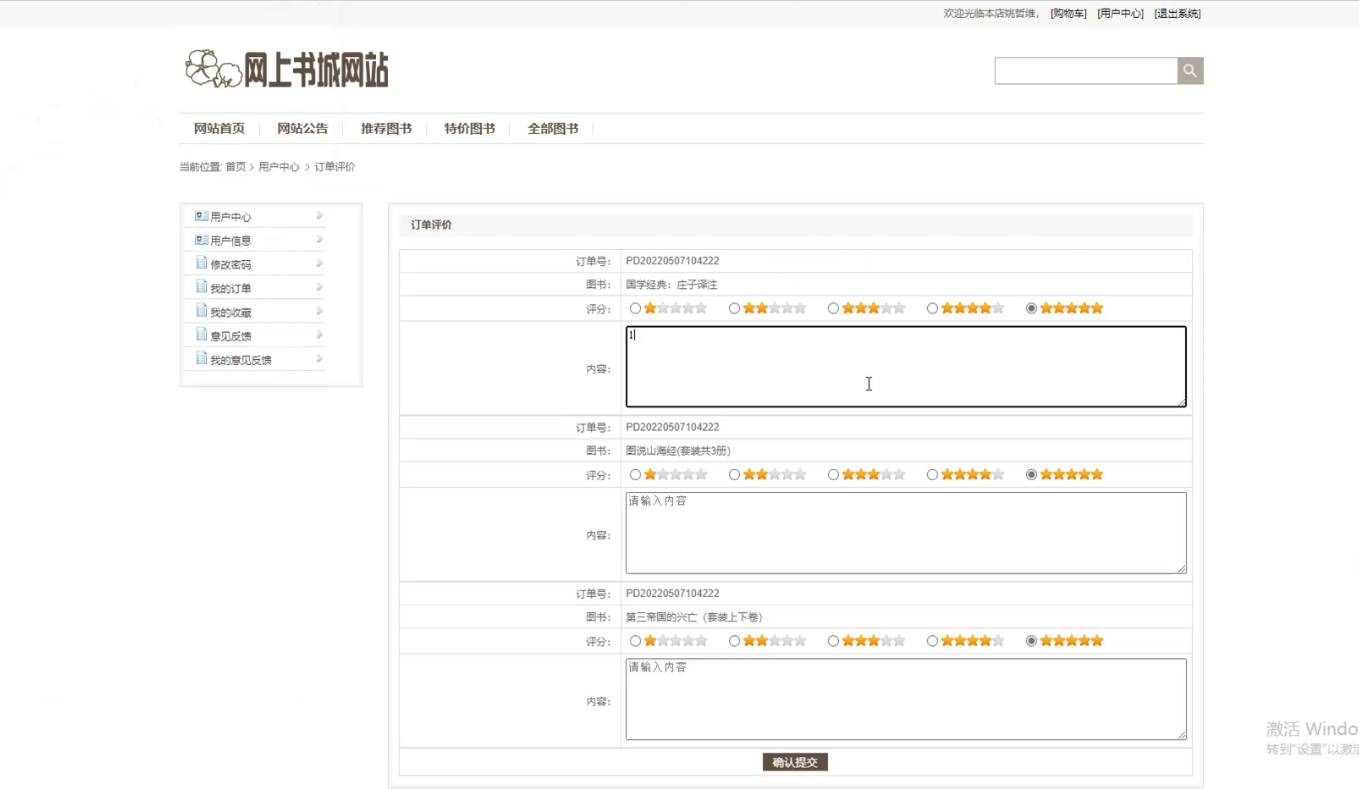Expand arrow next to 修改密码
The height and width of the screenshot is (789, 1359).
[x=319, y=263]
